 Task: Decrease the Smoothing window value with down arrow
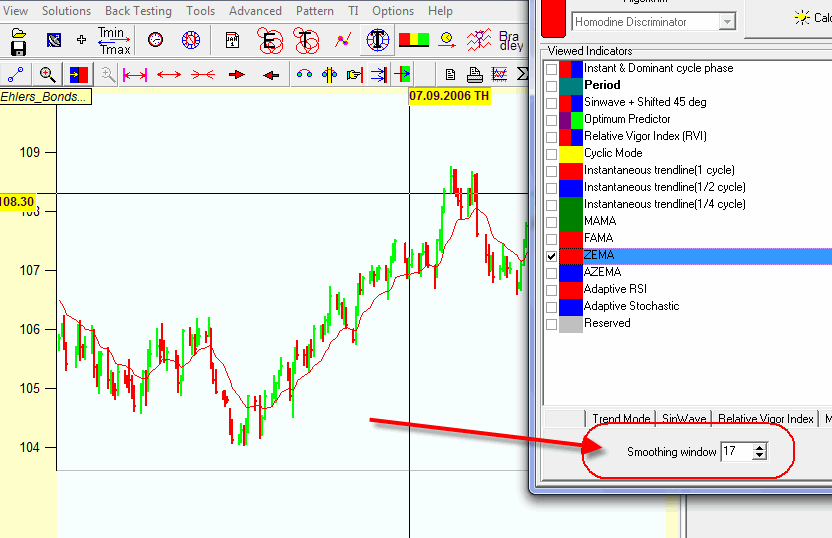click(x=759, y=455)
